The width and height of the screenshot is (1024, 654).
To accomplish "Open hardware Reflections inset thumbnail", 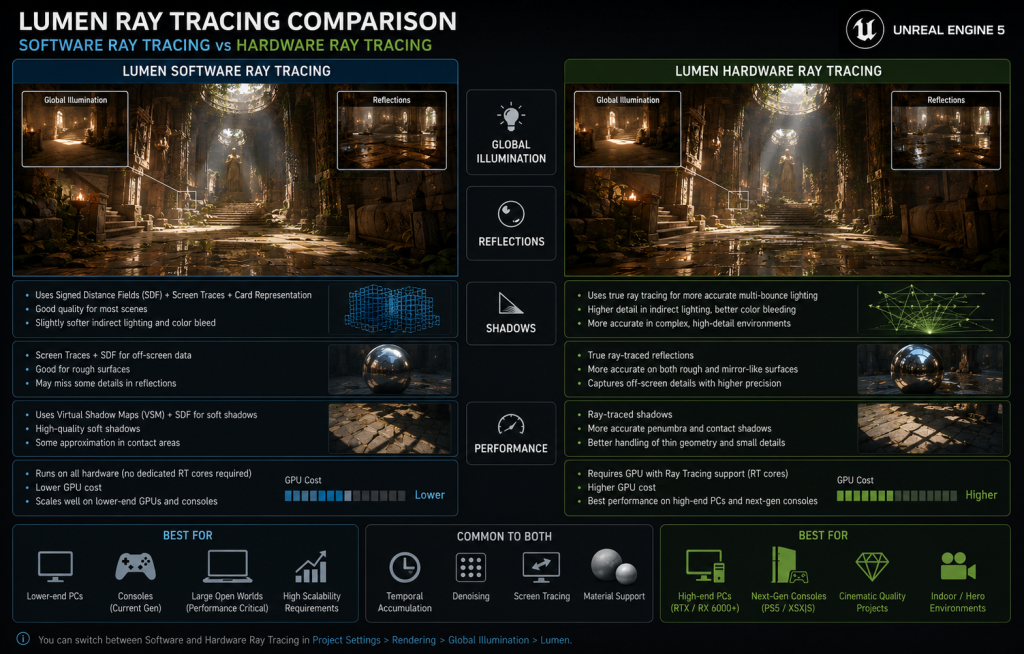I will point(946,130).
